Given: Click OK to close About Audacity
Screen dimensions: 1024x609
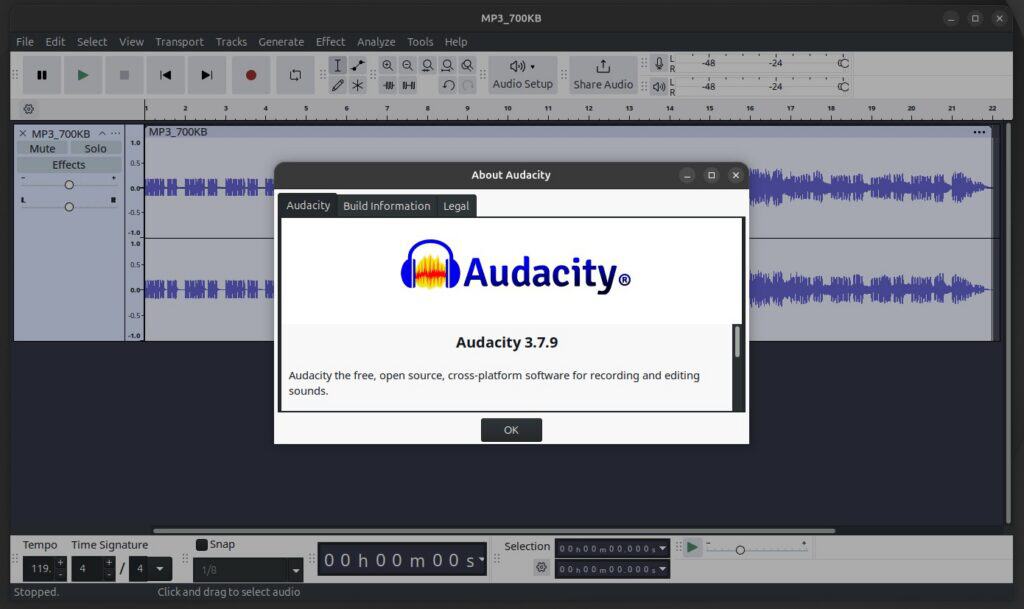Looking at the screenshot, I should pyautogui.click(x=511, y=430).
